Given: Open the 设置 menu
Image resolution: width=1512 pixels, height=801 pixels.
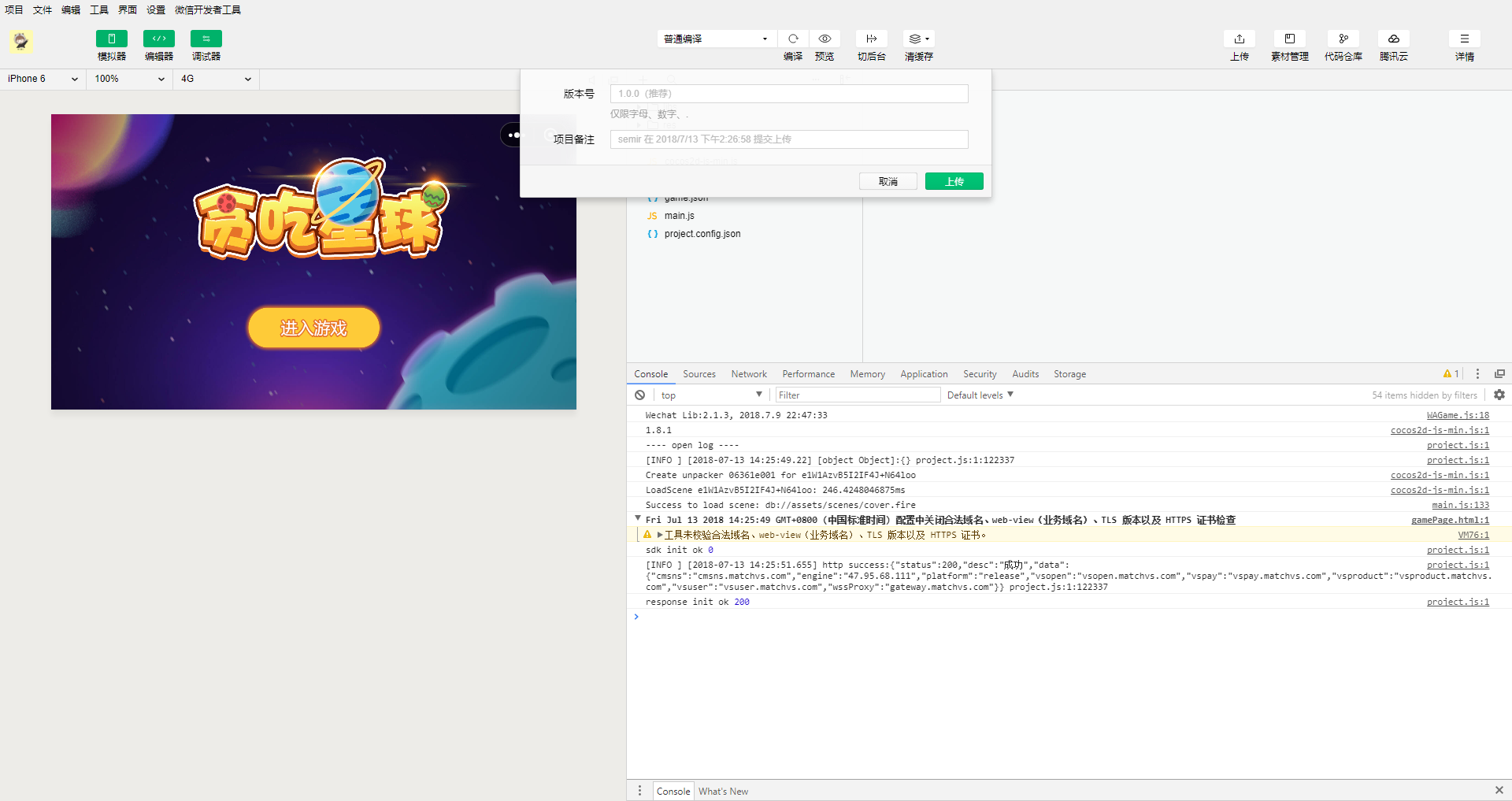Looking at the screenshot, I should 156,10.
